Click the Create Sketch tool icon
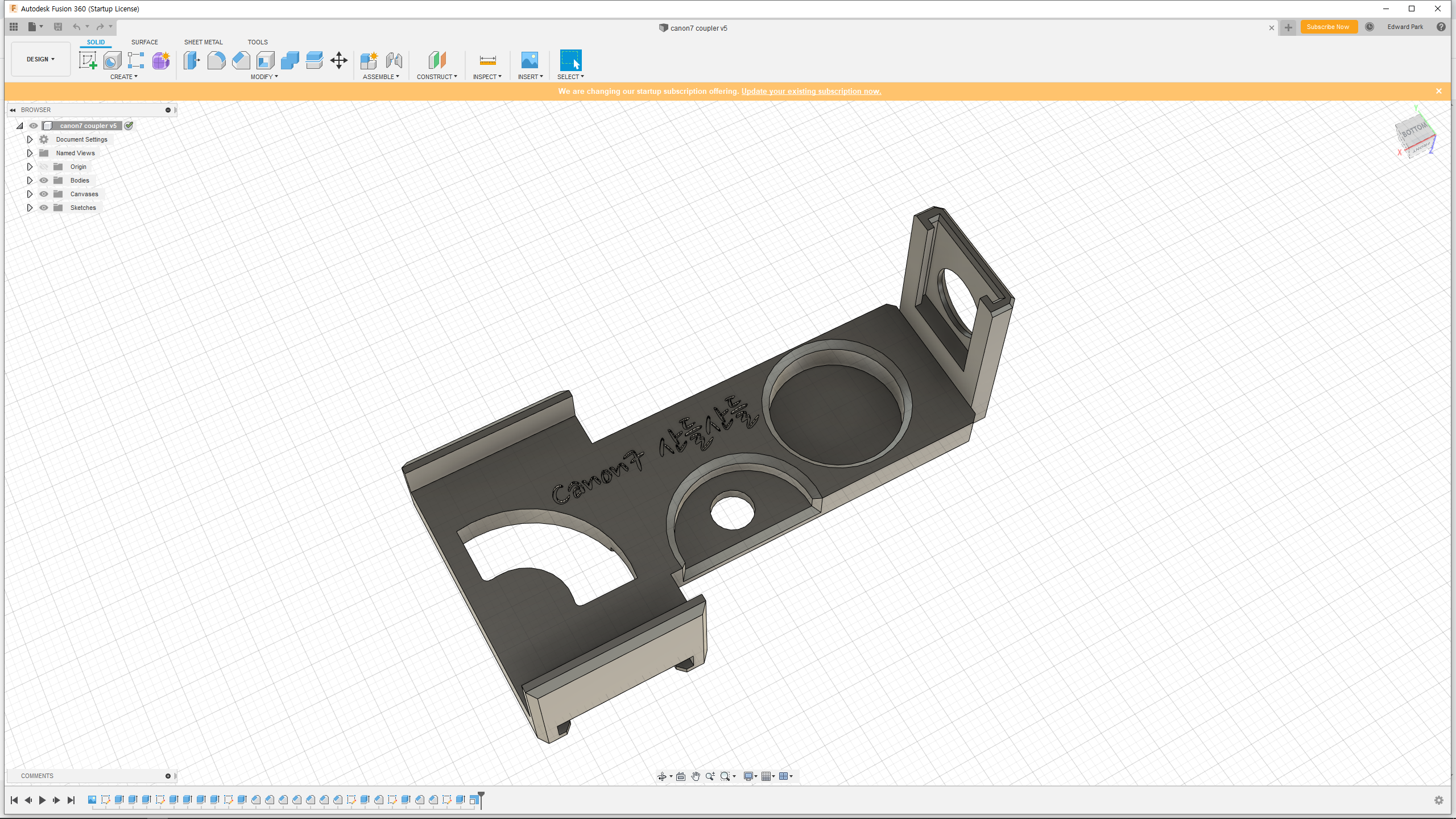The image size is (1456, 819). point(88,60)
